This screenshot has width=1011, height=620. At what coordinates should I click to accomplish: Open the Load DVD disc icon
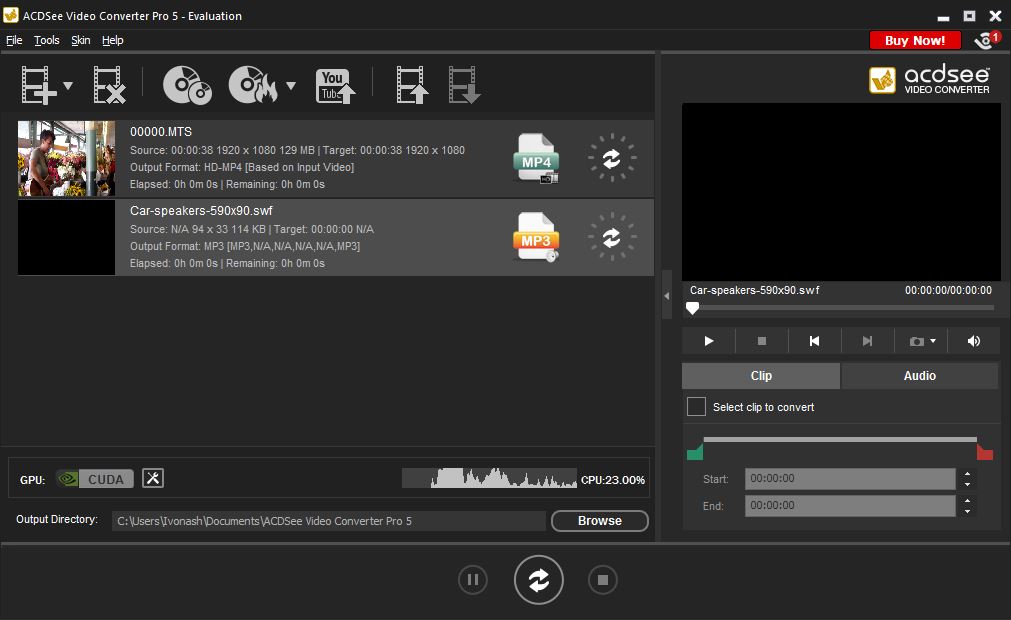click(185, 86)
